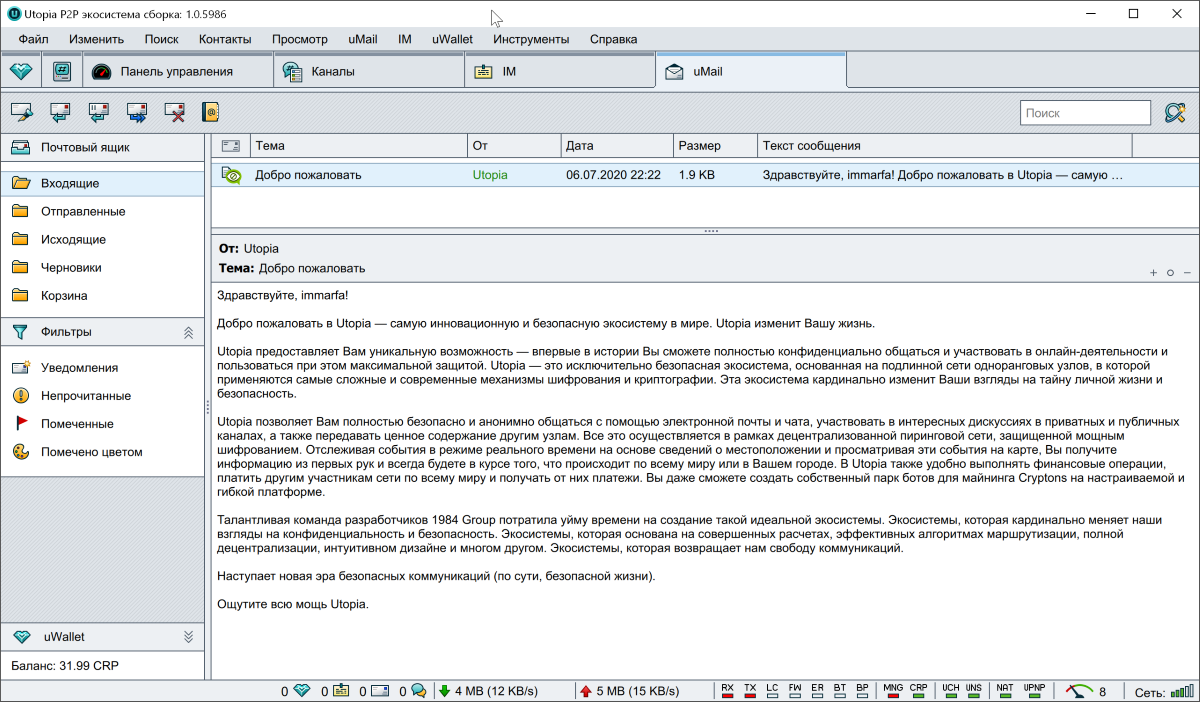
Task: Click the forward message icon
Action: coord(137,112)
